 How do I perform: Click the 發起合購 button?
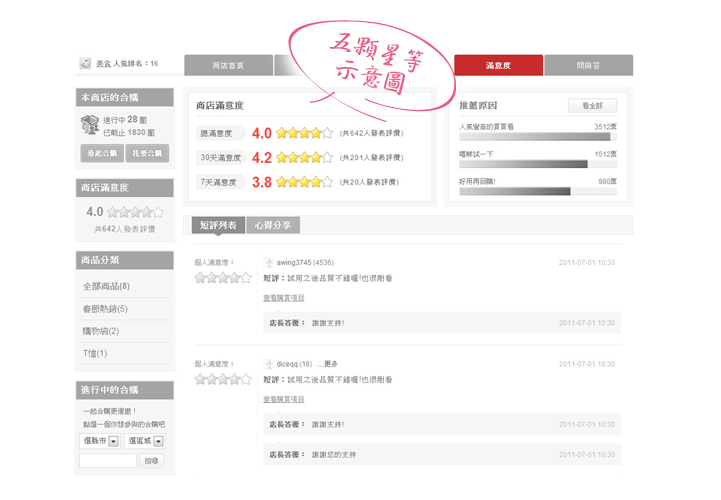(x=101, y=153)
